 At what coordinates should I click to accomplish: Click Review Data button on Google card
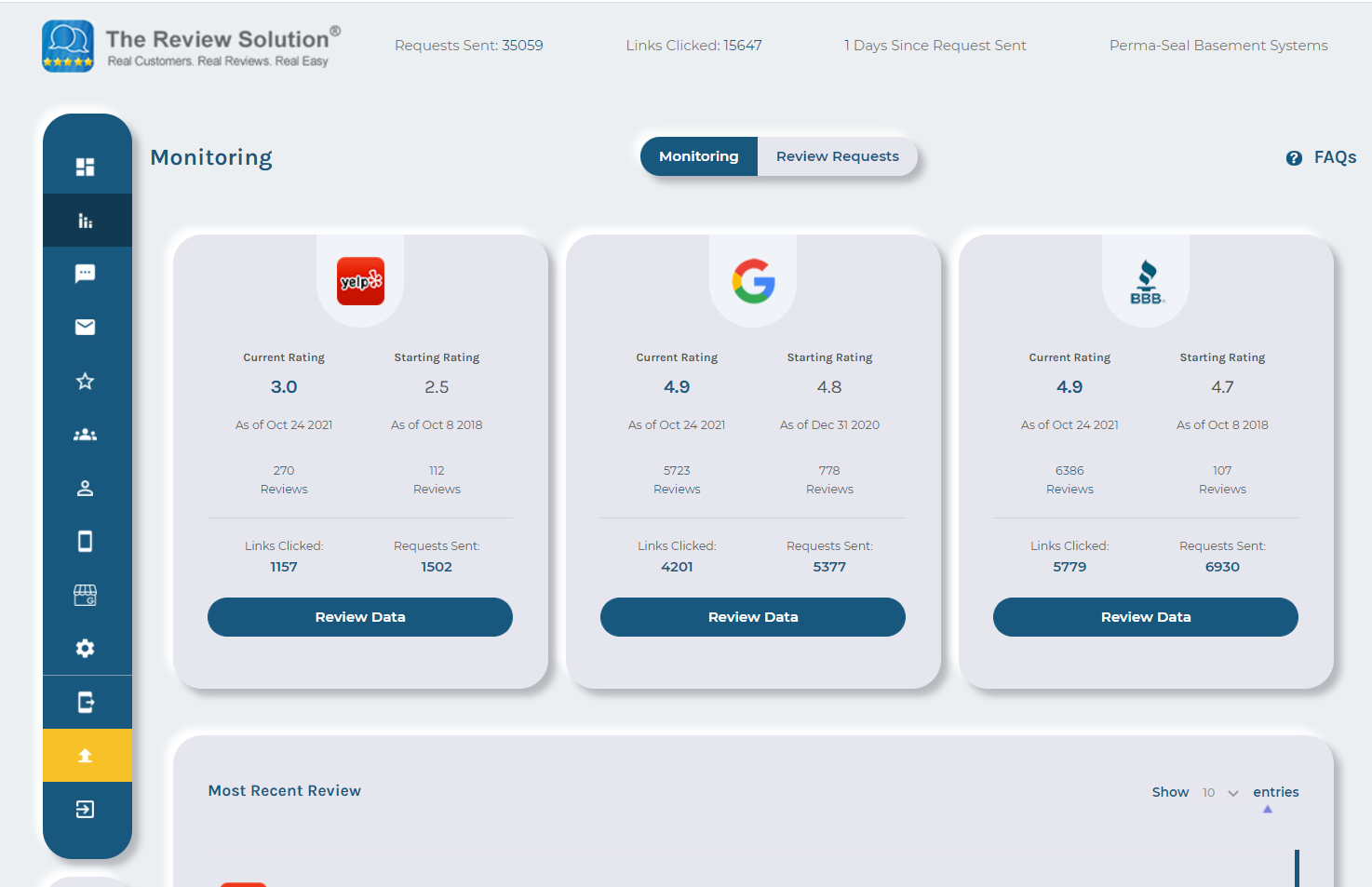click(753, 617)
